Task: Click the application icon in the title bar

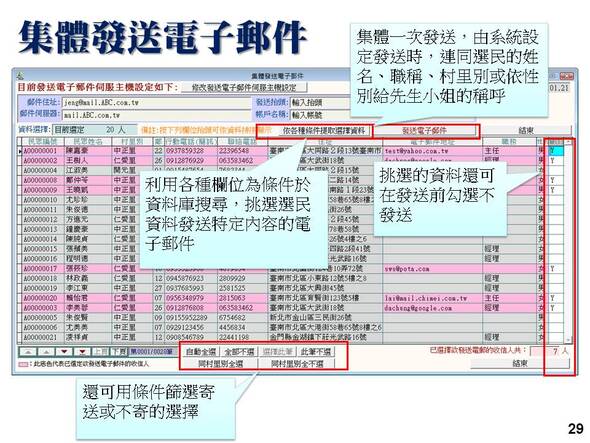Action: pyautogui.click(x=20, y=76)
